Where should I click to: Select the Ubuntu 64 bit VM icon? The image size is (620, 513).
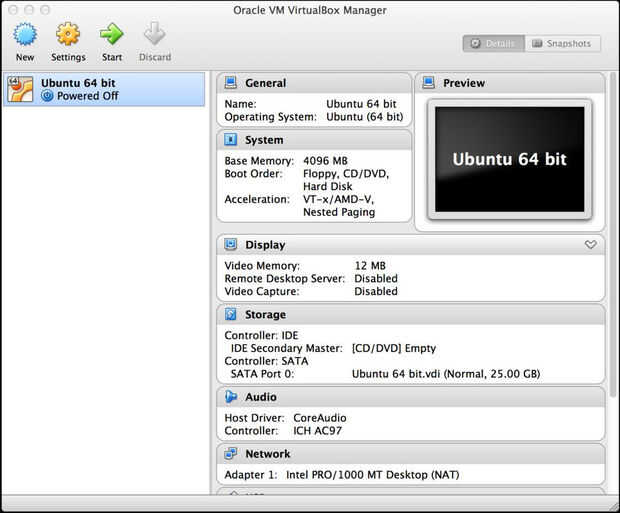pos(20,89)
